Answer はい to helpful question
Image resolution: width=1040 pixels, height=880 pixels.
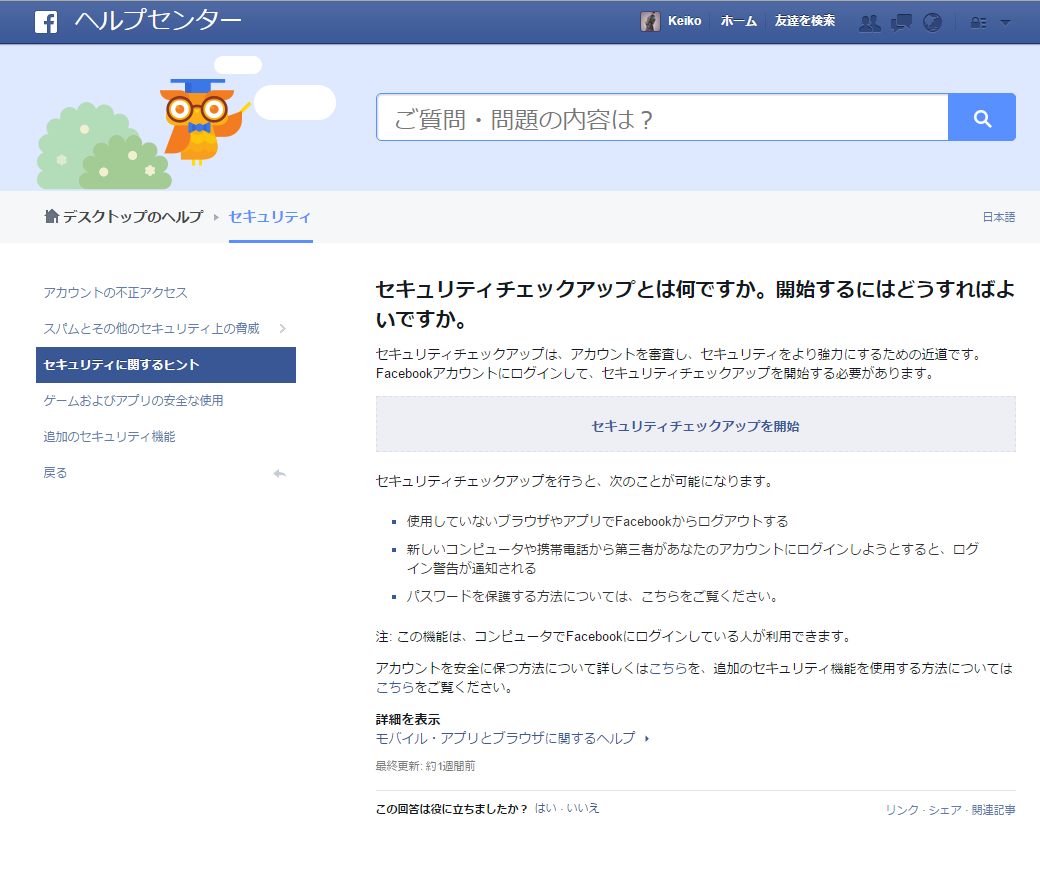click(545, 808)
